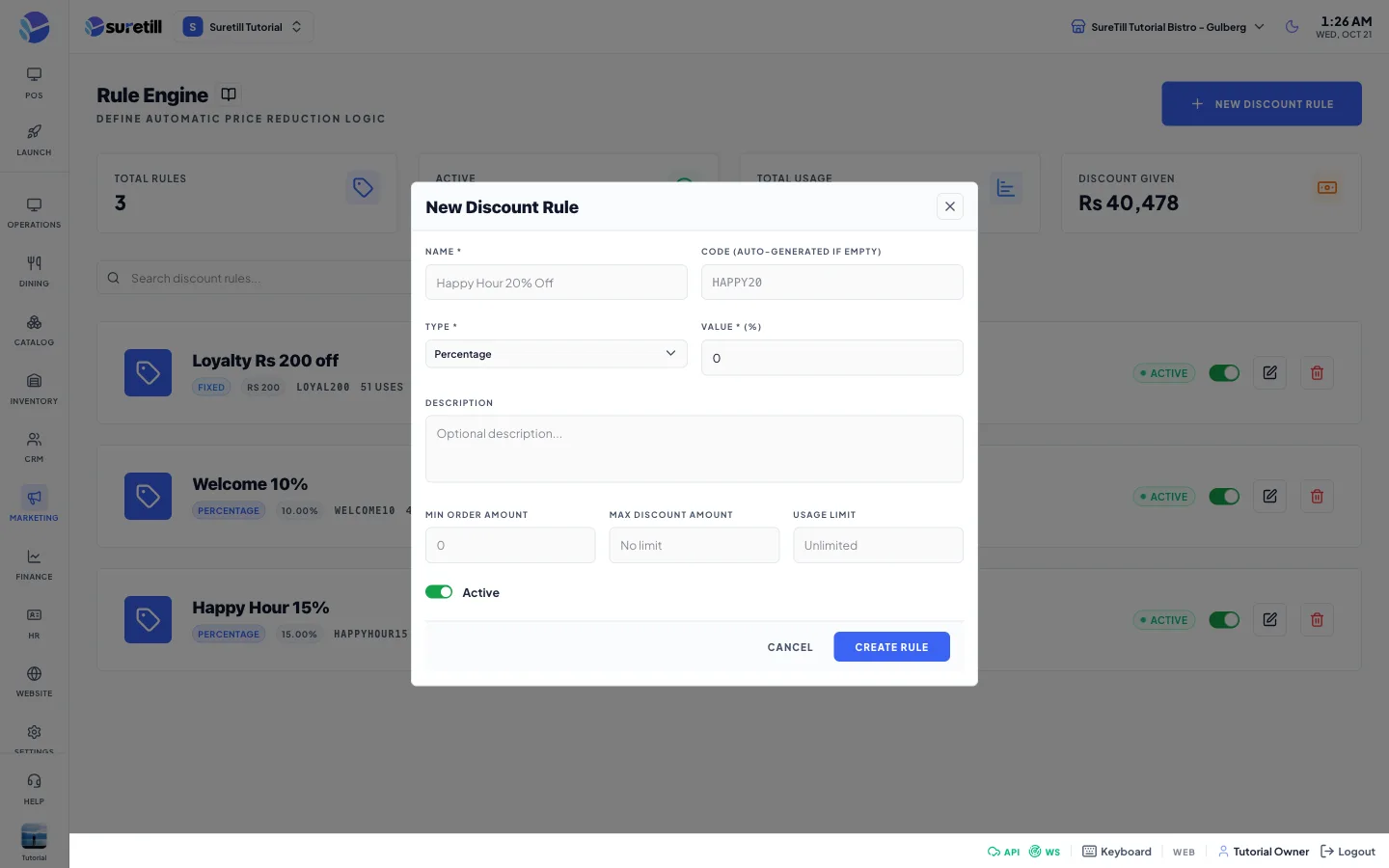Click the Max Discount Amount field
This screenshot has height=868, width=1389.
click(x=694, y=545)
